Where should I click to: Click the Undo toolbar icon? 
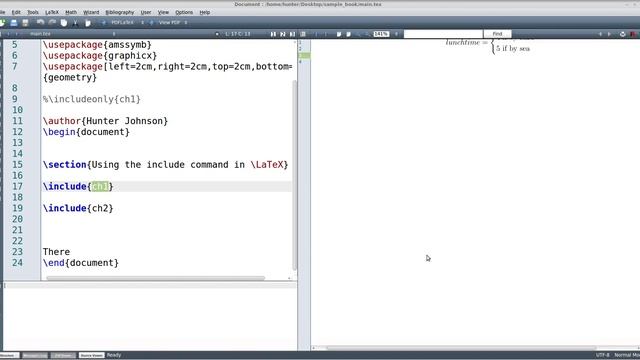pyautogui.click(x=40, y=23)
